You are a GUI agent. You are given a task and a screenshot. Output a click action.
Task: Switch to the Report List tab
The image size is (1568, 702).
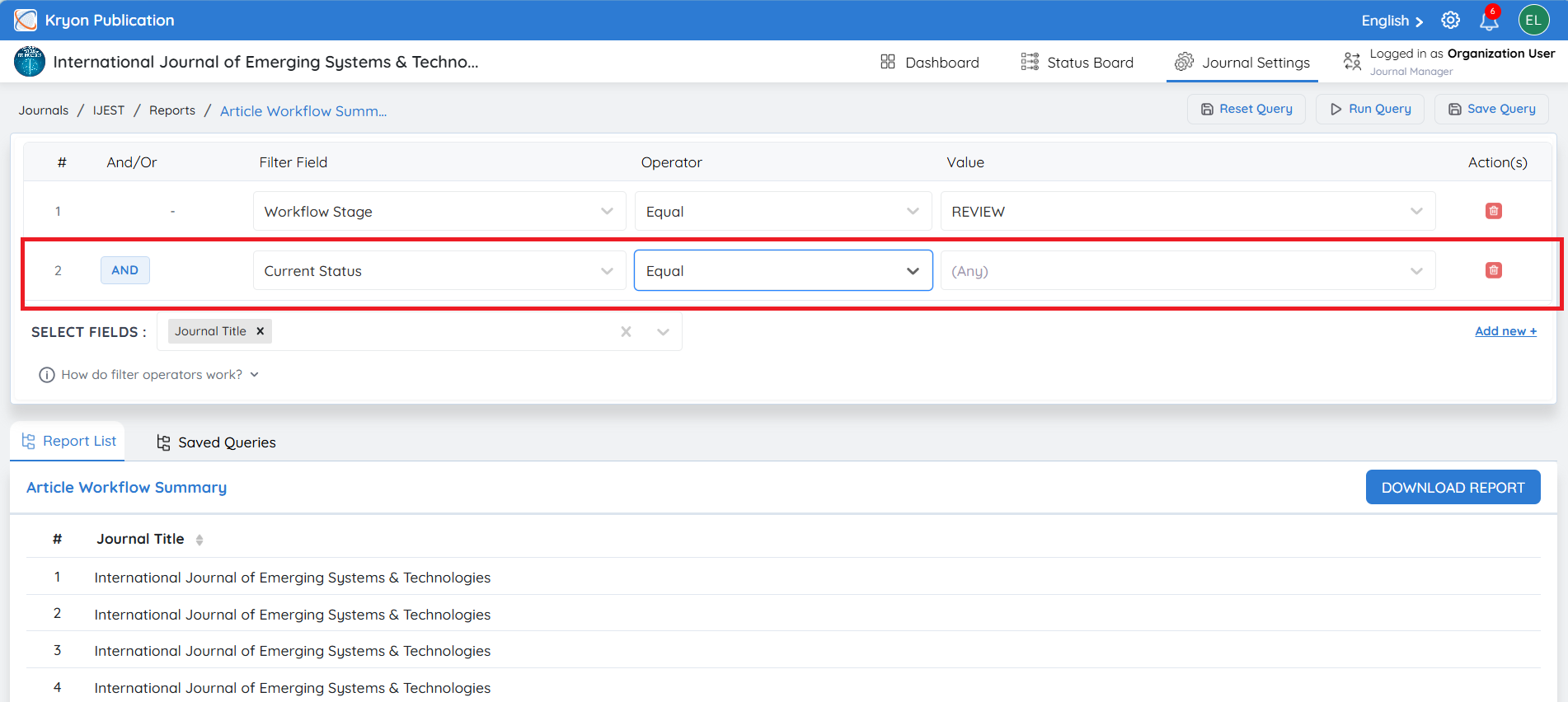[68, 441]
